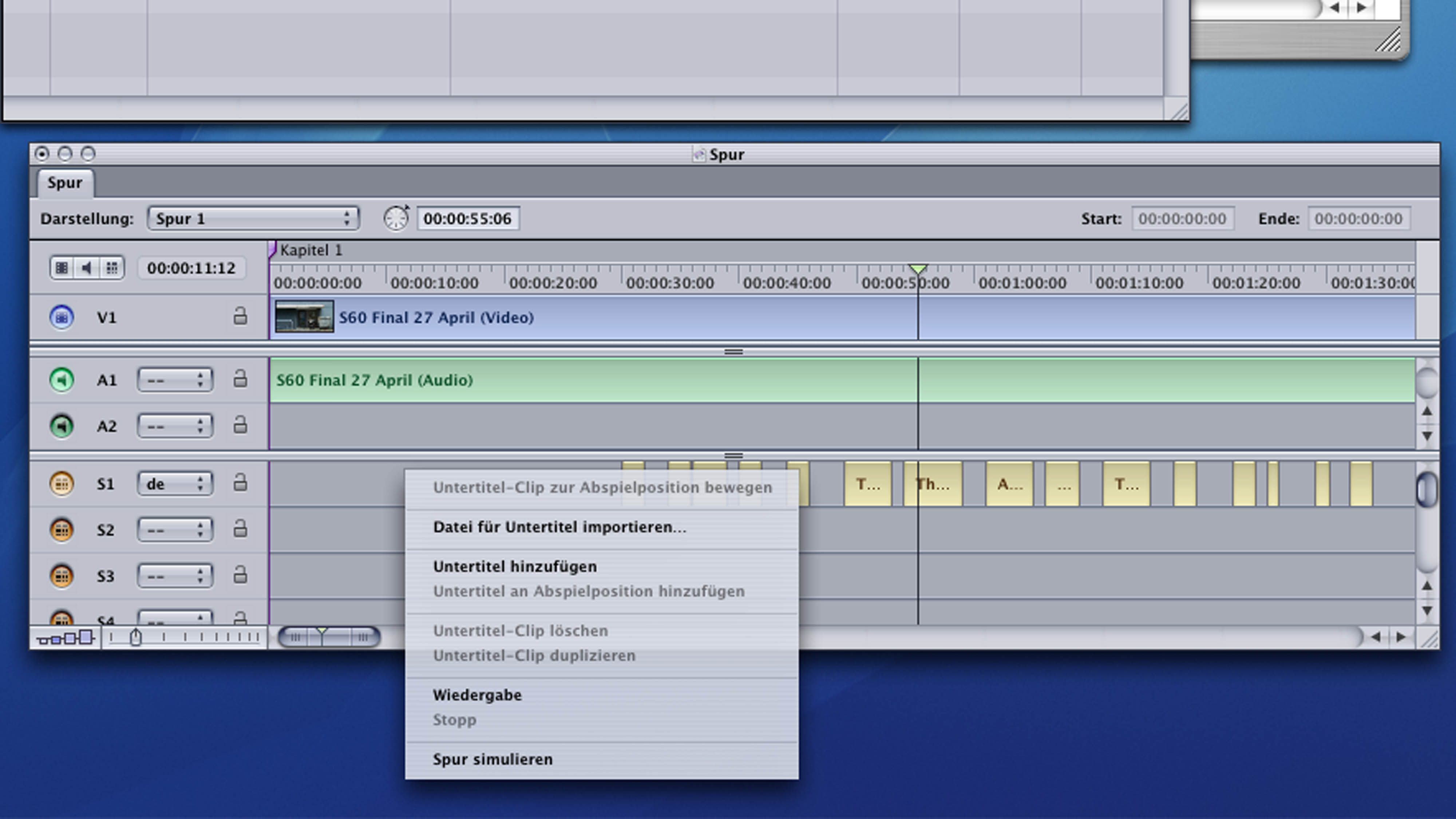Lock the V1 video track
Screen dimensions: 1456x819
click(x=240, y=316)
